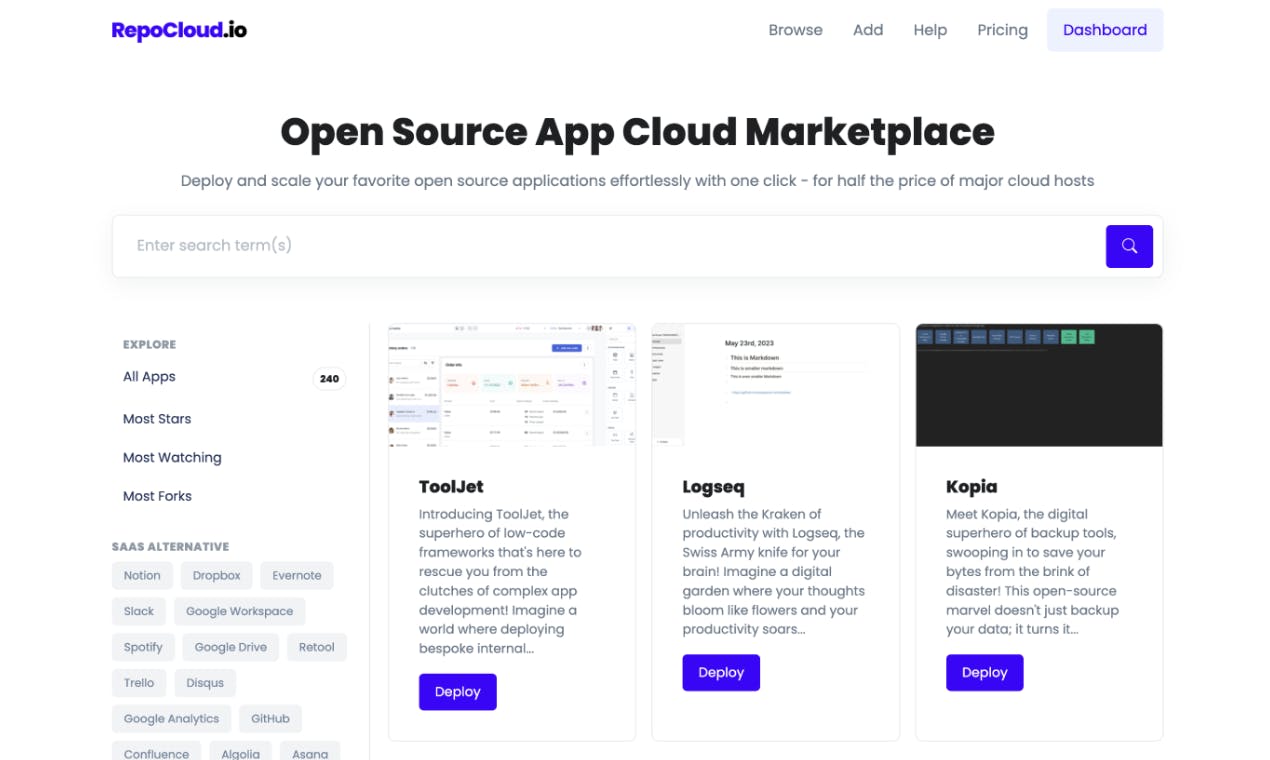The image size is (1270, 760).
Task: Click the Kopia description text
Action: (1032, 572)
